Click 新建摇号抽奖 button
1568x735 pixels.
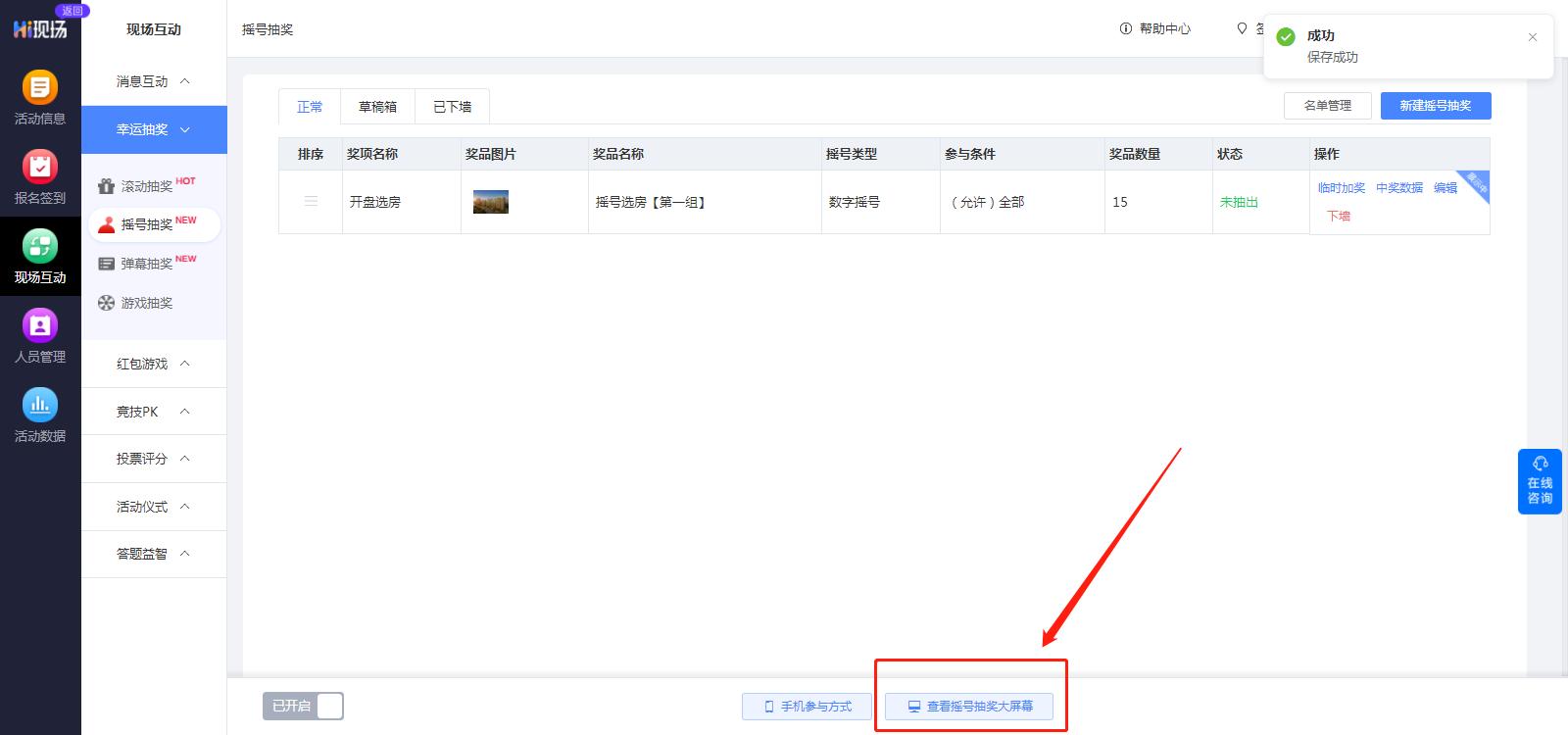point(1436,106)
